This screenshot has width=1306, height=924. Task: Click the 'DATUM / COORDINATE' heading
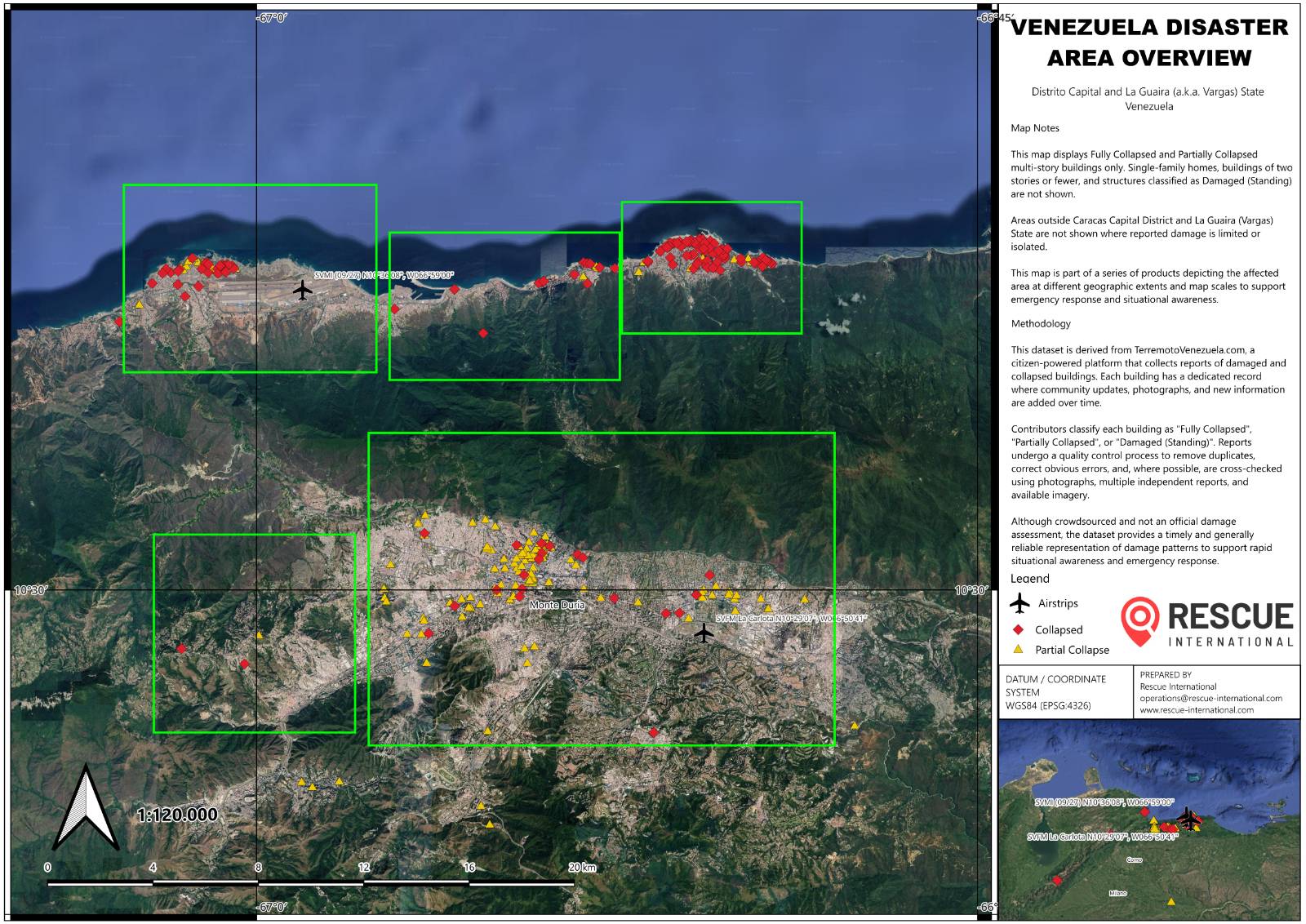tap(1055, 679)
